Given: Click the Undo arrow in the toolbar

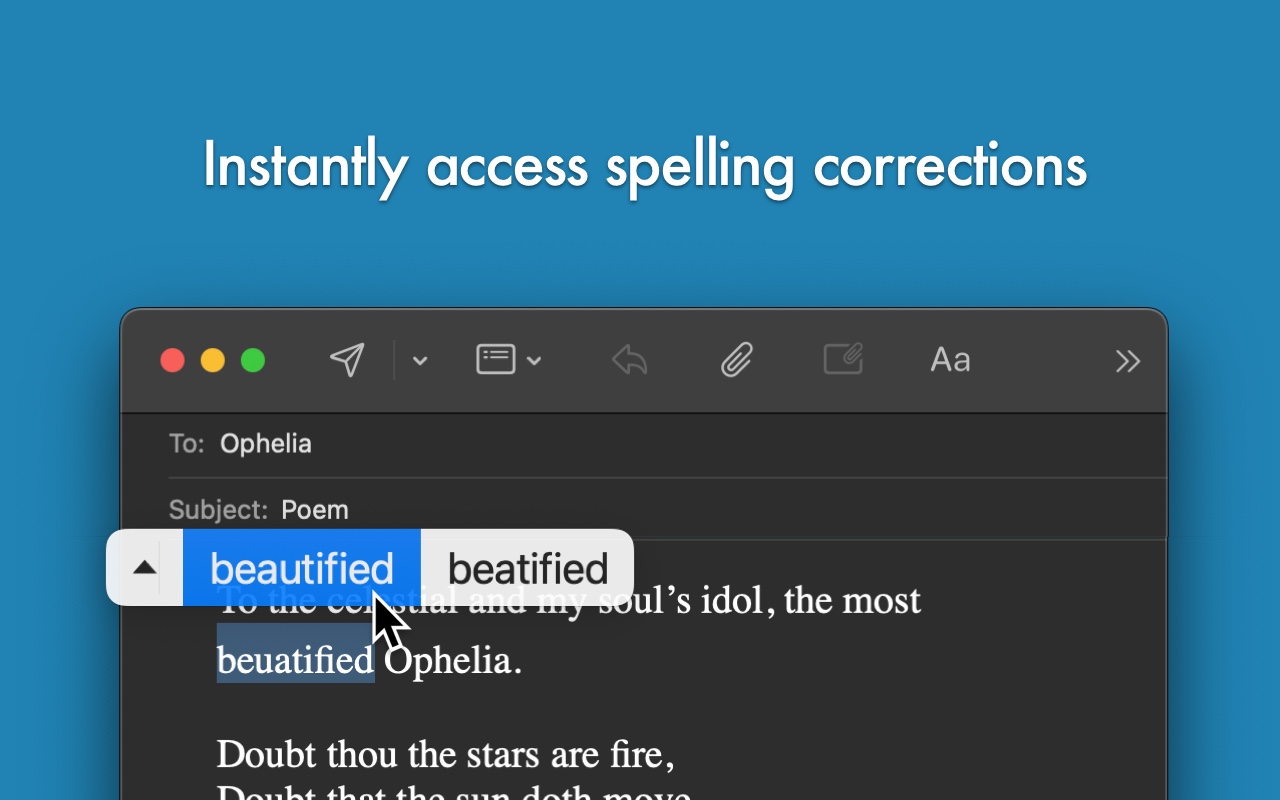Looking at the screenshot, I should [628, 359].
